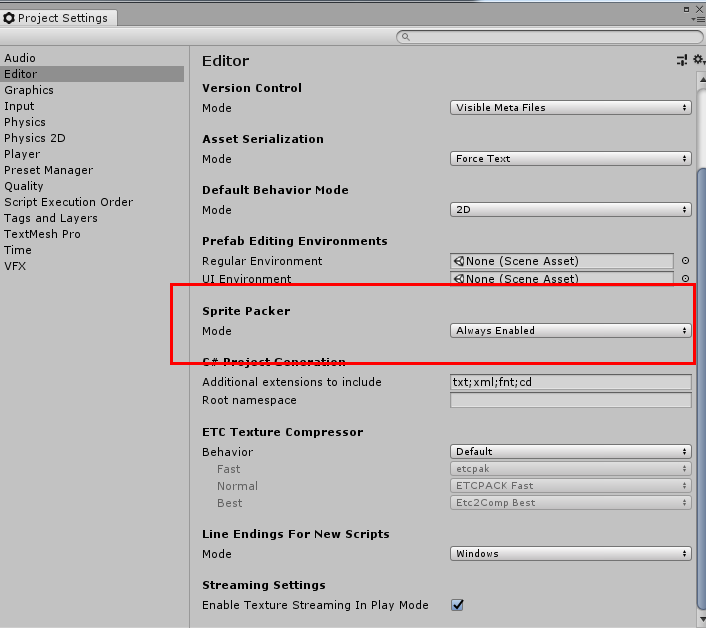Open ETC Texture Compressor Behavior dropdown
This screenshot has height=628, width=706.
tap(570, 452)
